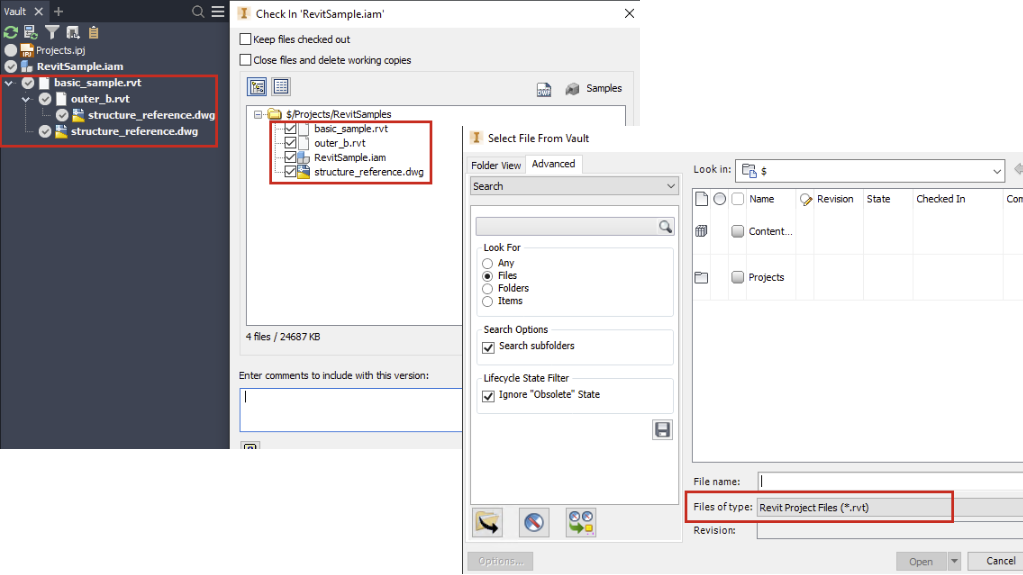The width and height of the screenshot is (1023, 575).
Task: Click the blue circular cancel icon at bottom
Action: (534, 523)
